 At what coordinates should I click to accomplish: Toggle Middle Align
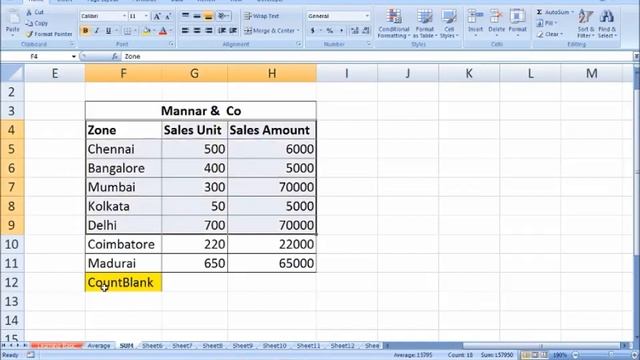(197, 16)
